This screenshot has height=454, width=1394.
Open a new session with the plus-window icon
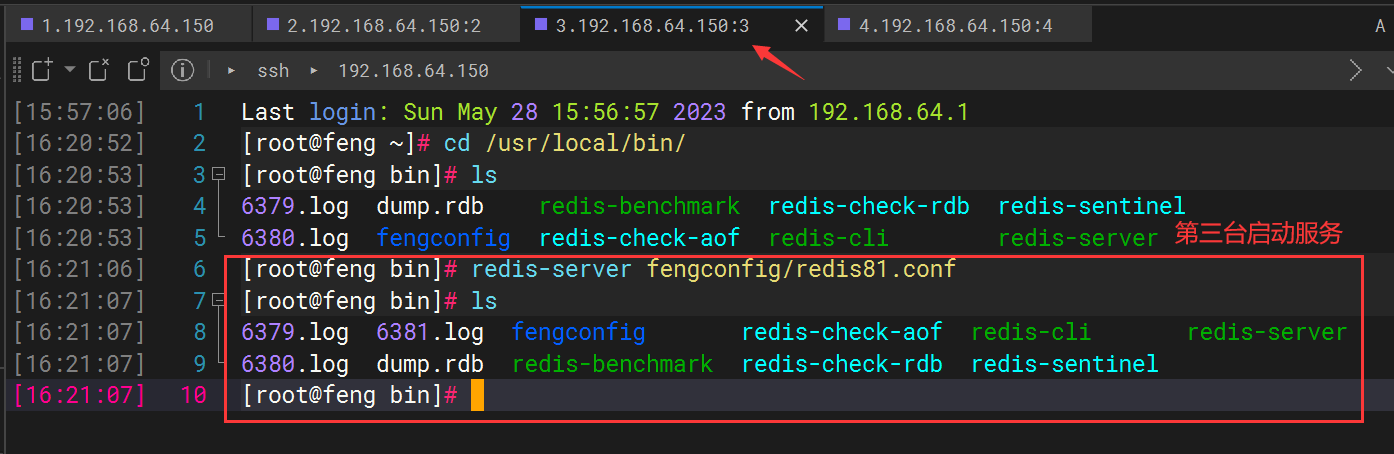click(x=41, y=70)
